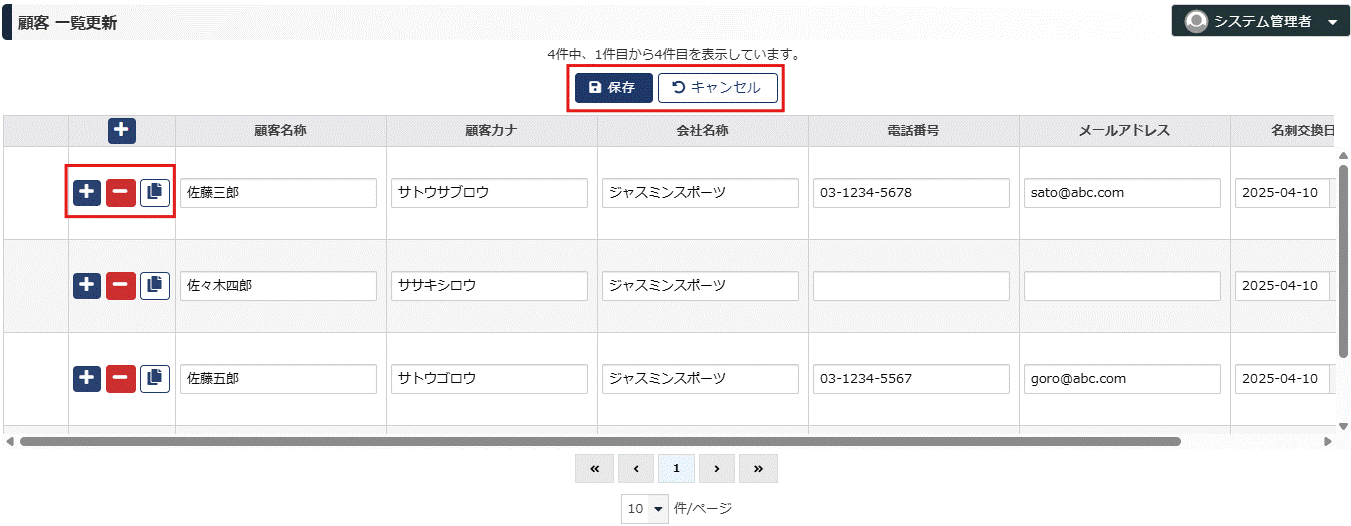Click the 顧客カナ column header
This screenshot has height=526, width=1351.
pos(491,131)
